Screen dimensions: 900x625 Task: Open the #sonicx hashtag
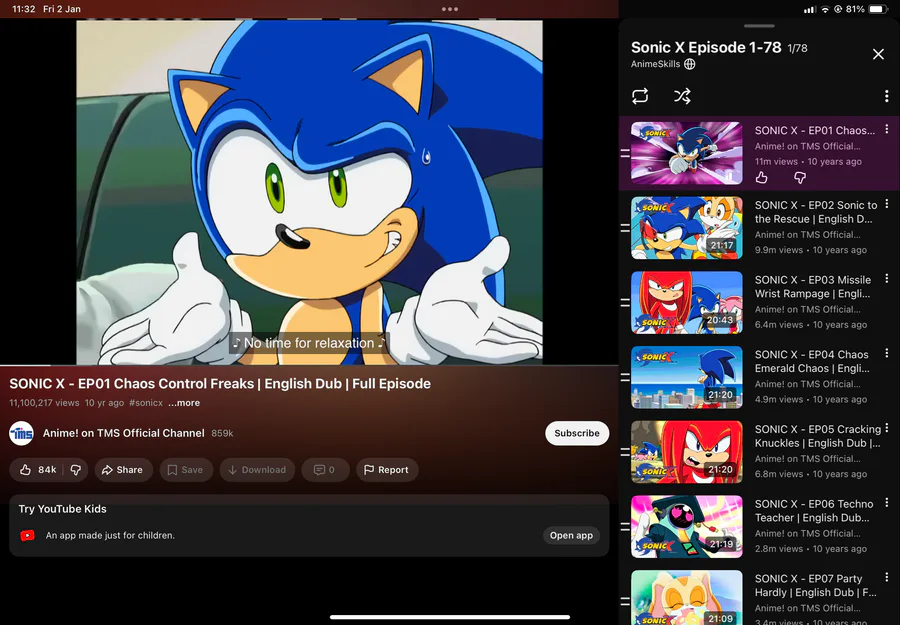click(x=146, y=403)
